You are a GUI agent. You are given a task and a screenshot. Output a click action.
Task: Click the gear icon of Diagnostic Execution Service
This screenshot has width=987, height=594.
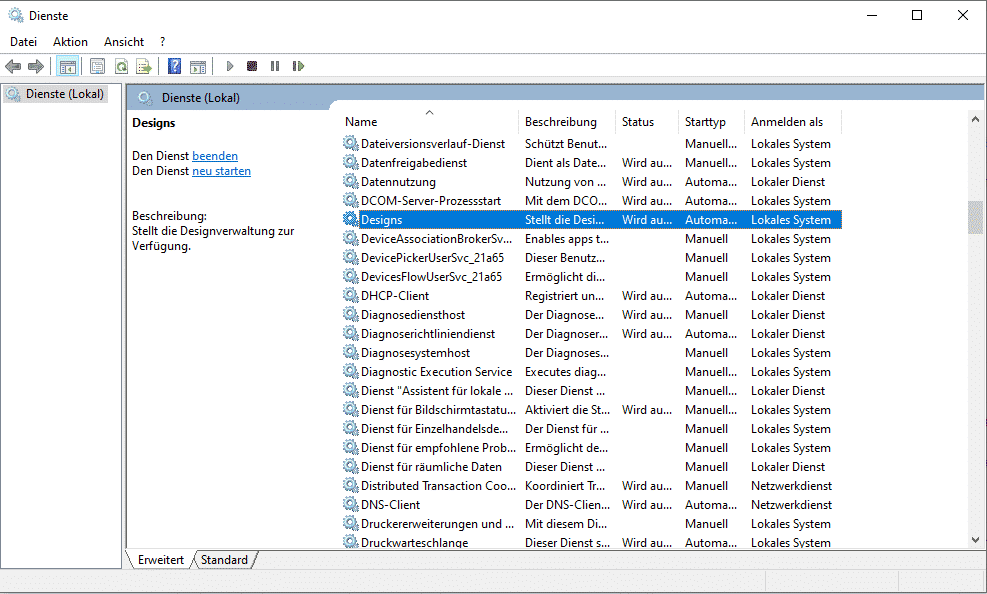coord(350,371)
